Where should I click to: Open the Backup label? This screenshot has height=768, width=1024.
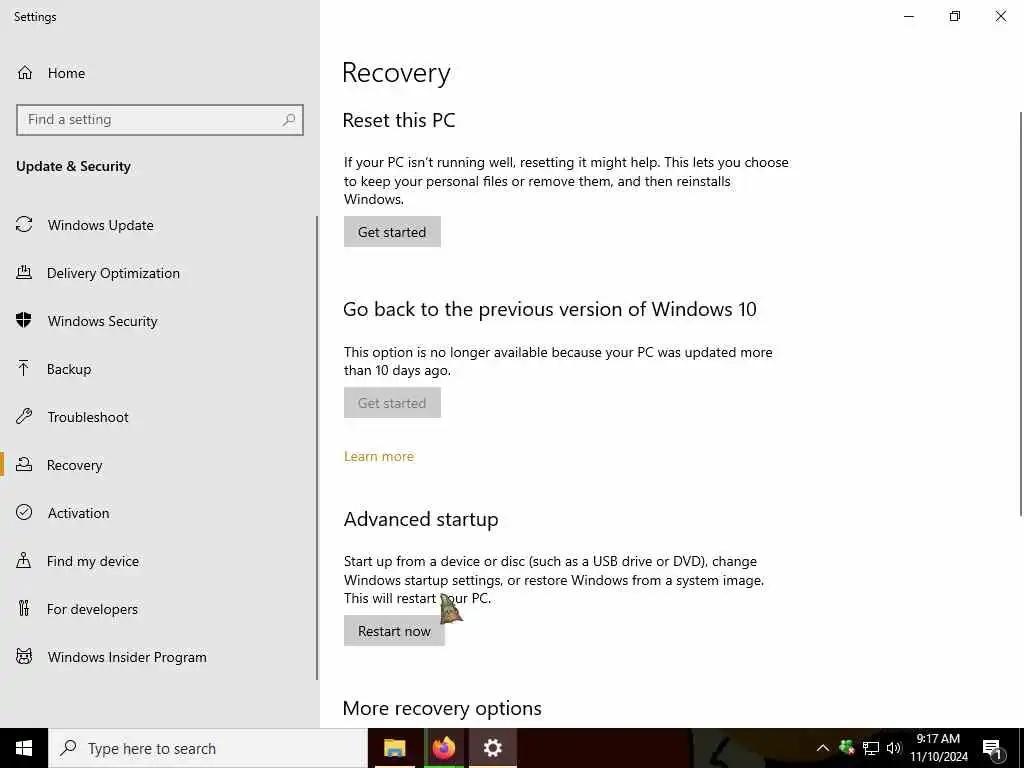click(69, 369)
